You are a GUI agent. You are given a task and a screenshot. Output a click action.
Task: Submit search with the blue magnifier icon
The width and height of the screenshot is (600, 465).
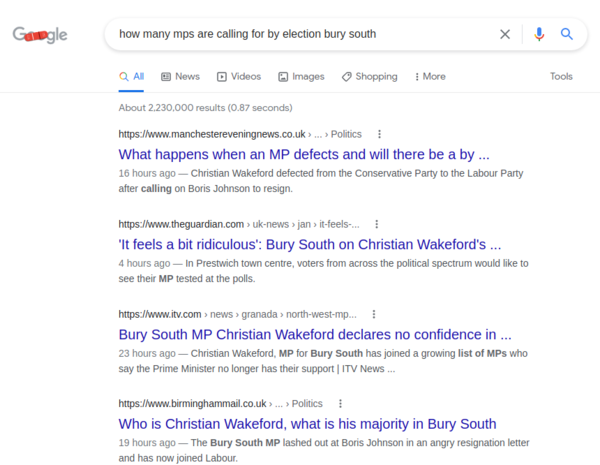(x=567, y=34)
